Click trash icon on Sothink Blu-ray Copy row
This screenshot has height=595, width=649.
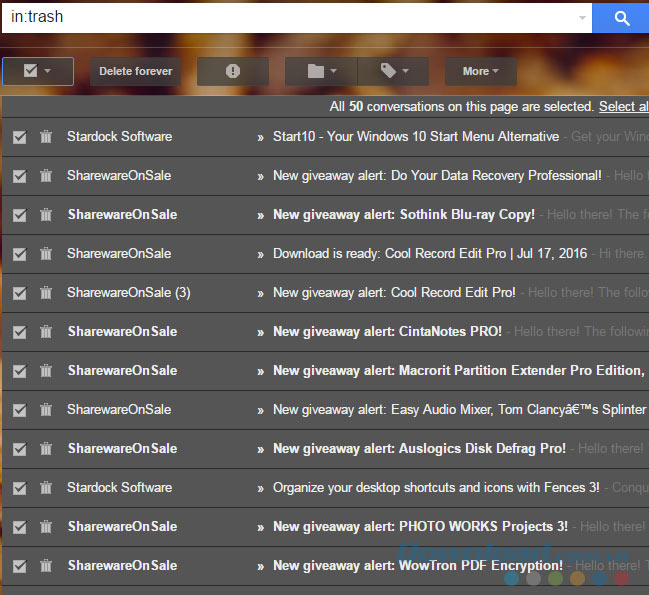click(45, 215)
